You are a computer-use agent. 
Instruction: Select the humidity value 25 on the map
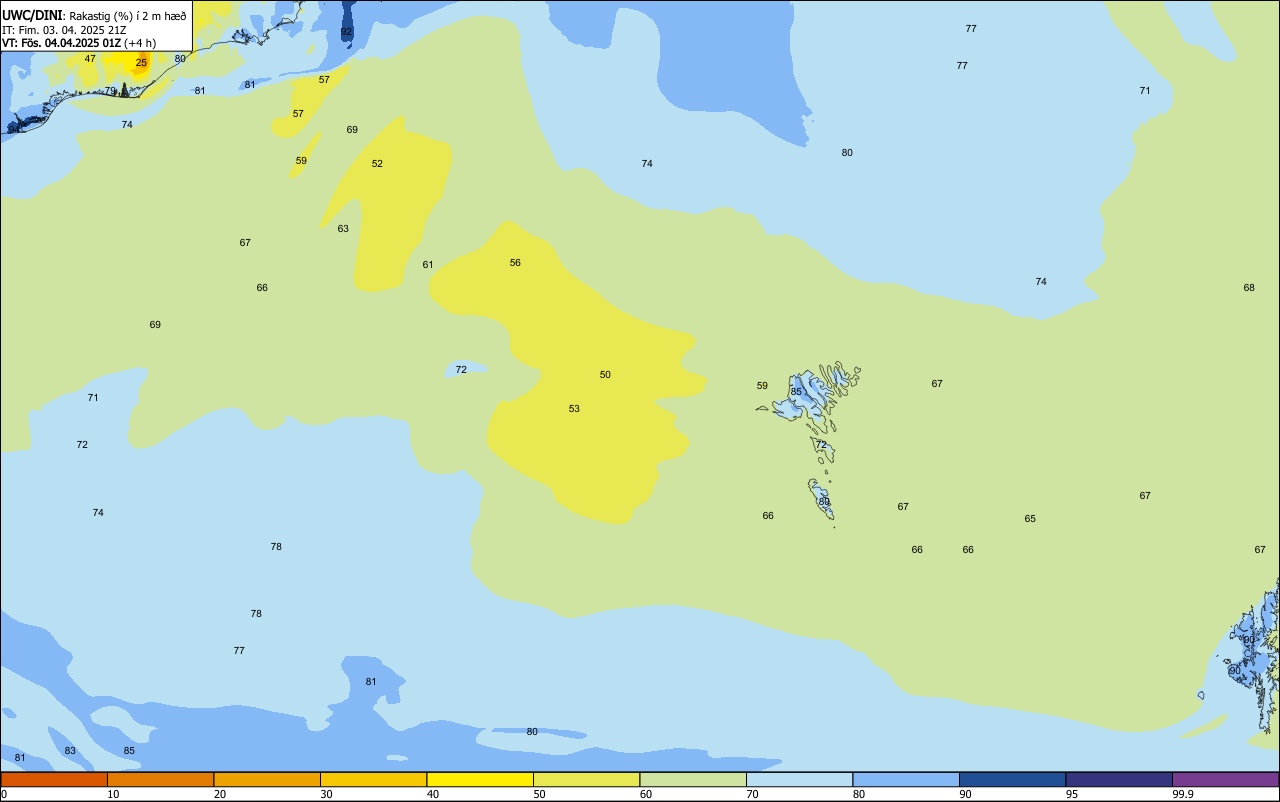tap(141, 63)
